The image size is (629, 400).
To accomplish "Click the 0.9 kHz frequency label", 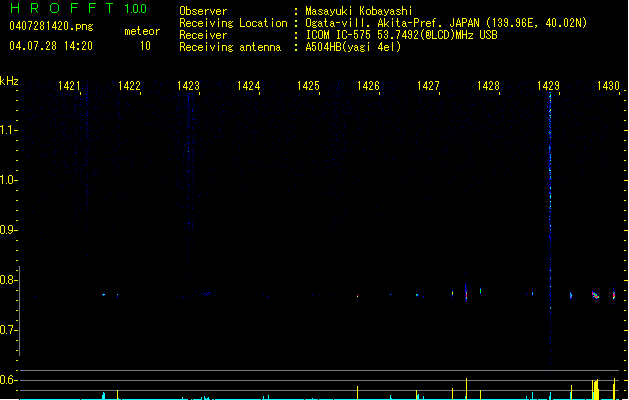I will [8, 230].
